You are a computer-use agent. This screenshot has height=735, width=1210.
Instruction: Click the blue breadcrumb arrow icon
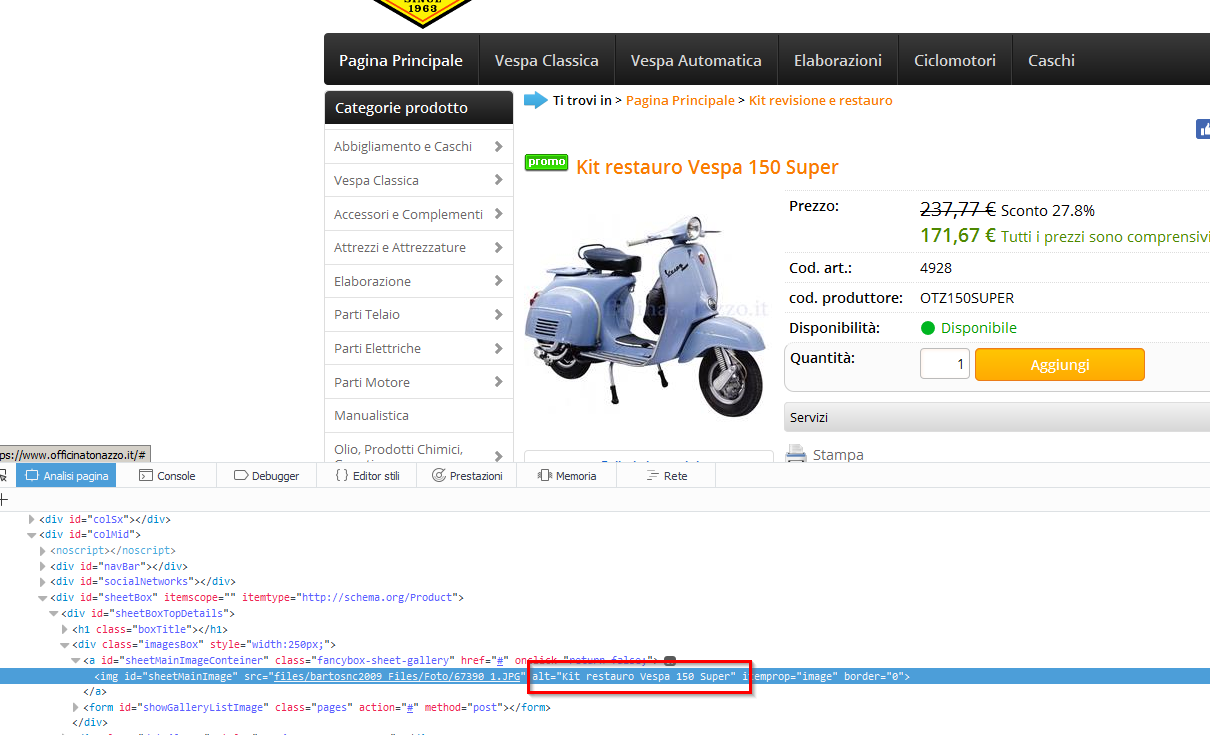[536, 100]
